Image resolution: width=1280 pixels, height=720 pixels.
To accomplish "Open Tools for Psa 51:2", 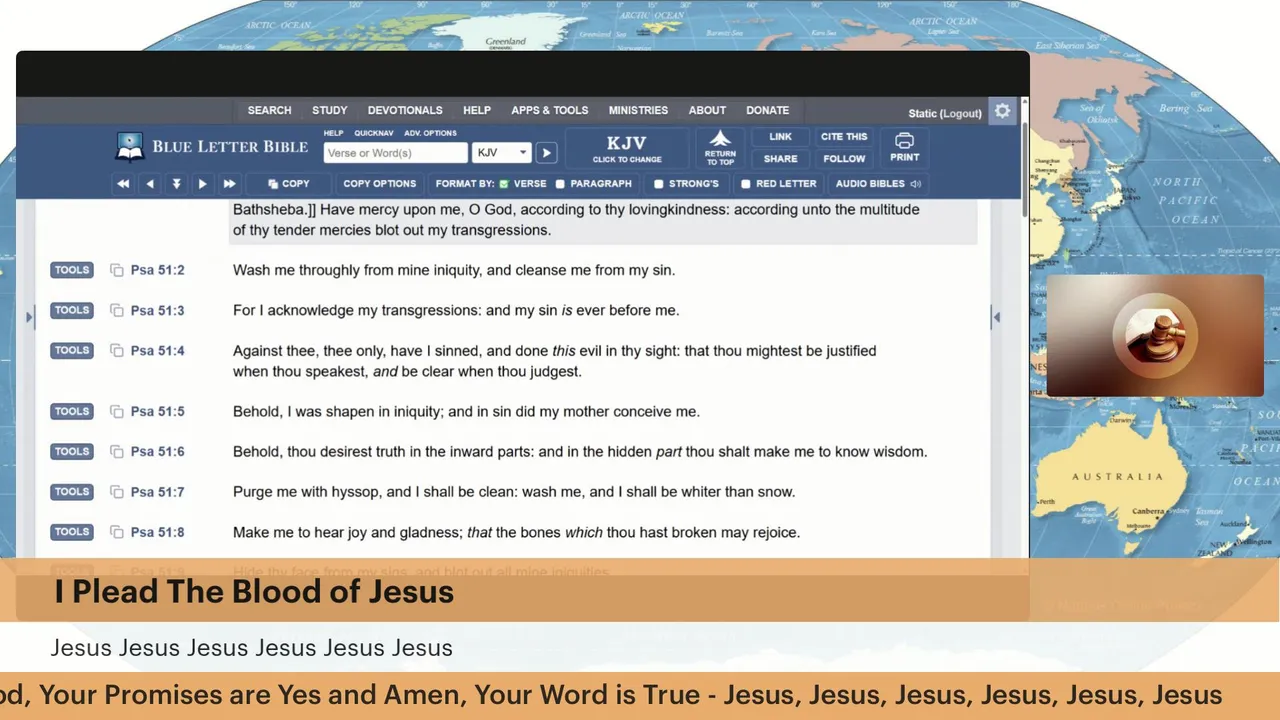I will point(72,270).
